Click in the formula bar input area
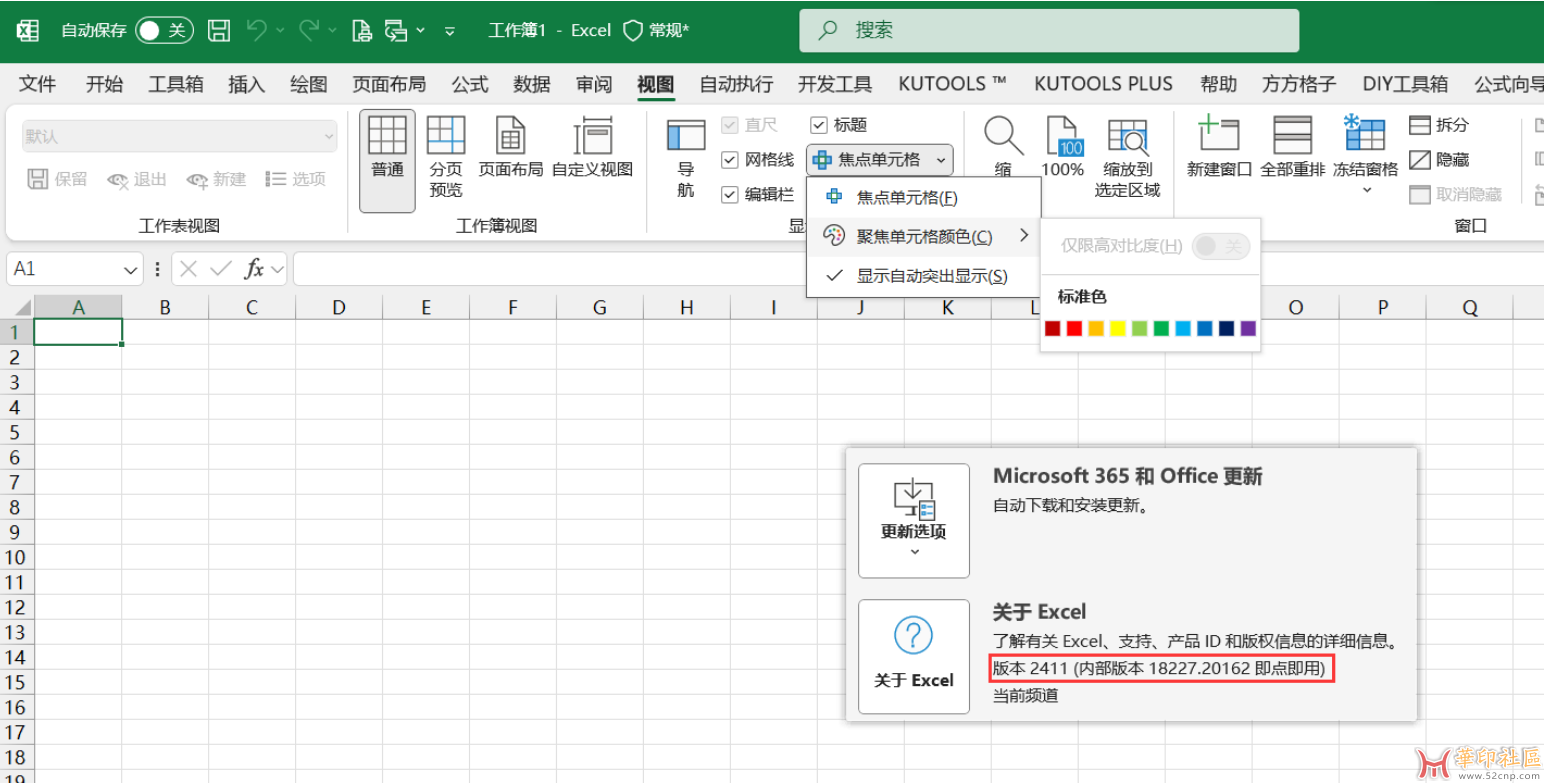 (918, 269)
